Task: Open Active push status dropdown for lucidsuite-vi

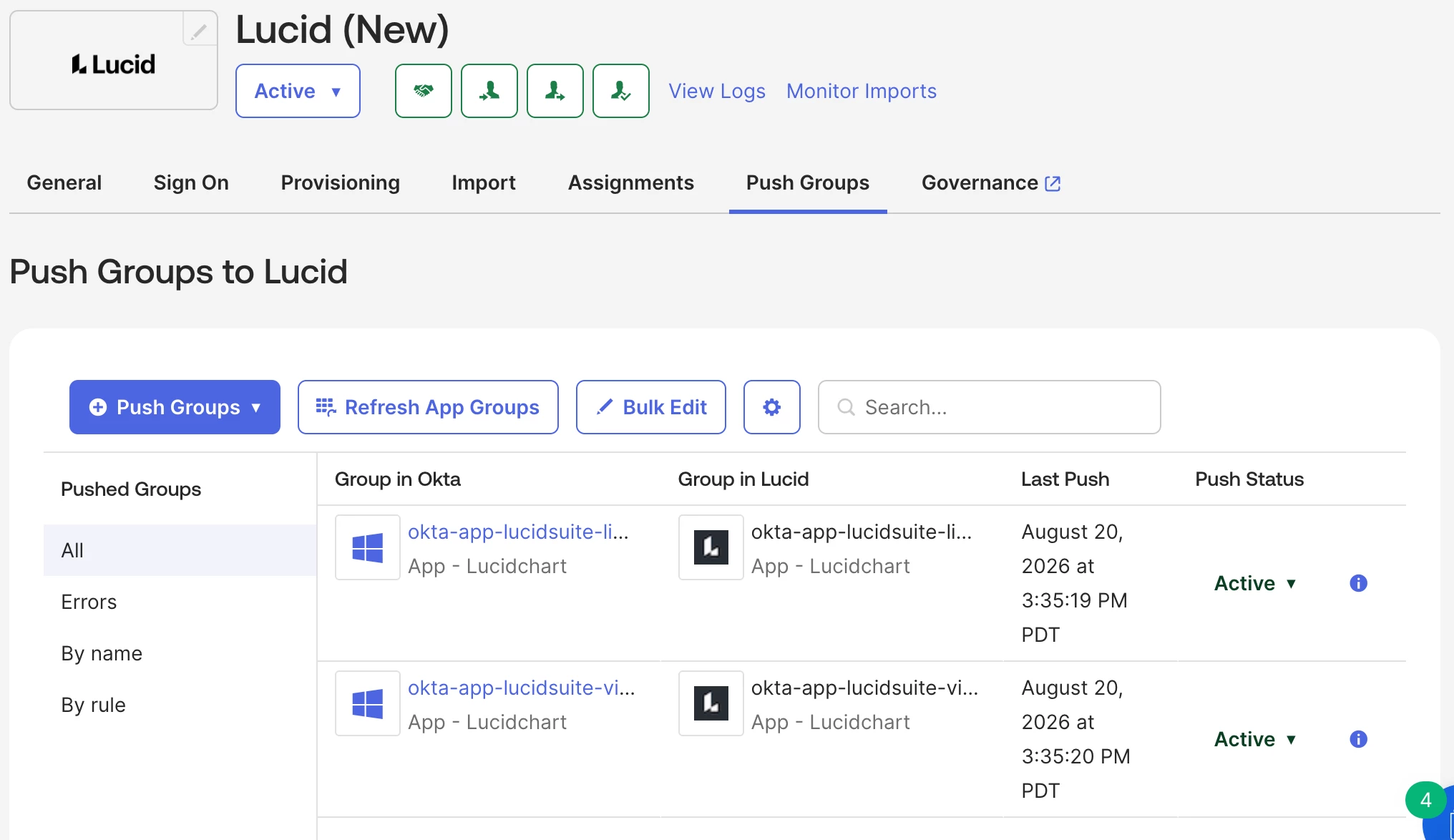Action: 1256,739
